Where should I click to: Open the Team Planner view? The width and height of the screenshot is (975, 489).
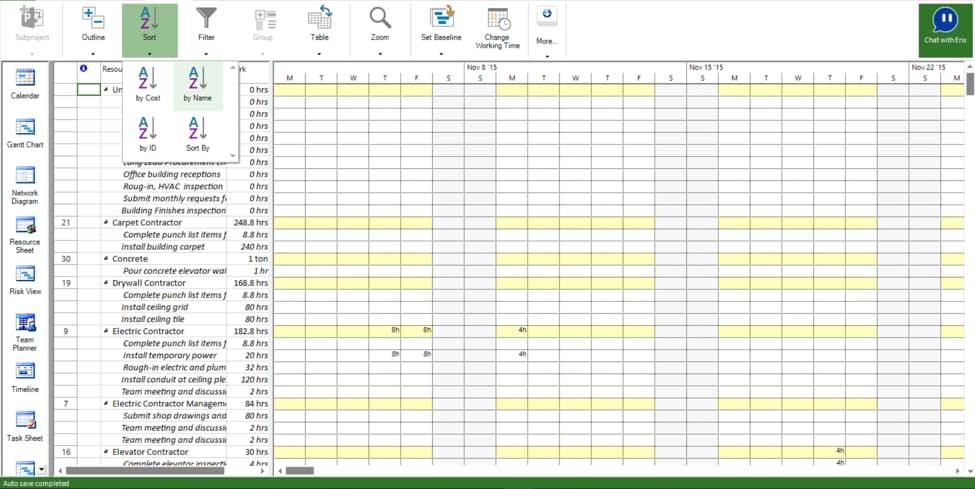(25, 332)
